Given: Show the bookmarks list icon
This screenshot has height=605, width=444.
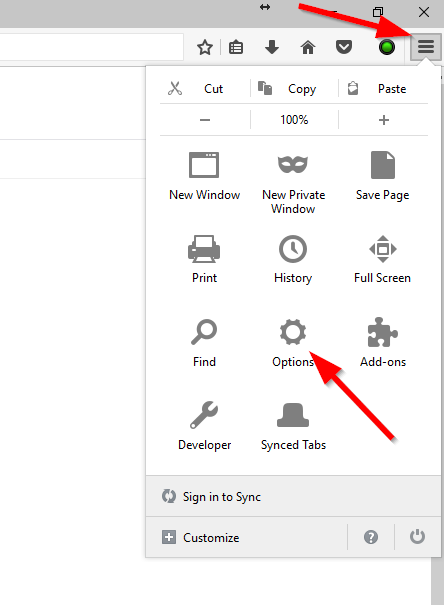Looking at the screenshot, I should click(x=236, y=47).
